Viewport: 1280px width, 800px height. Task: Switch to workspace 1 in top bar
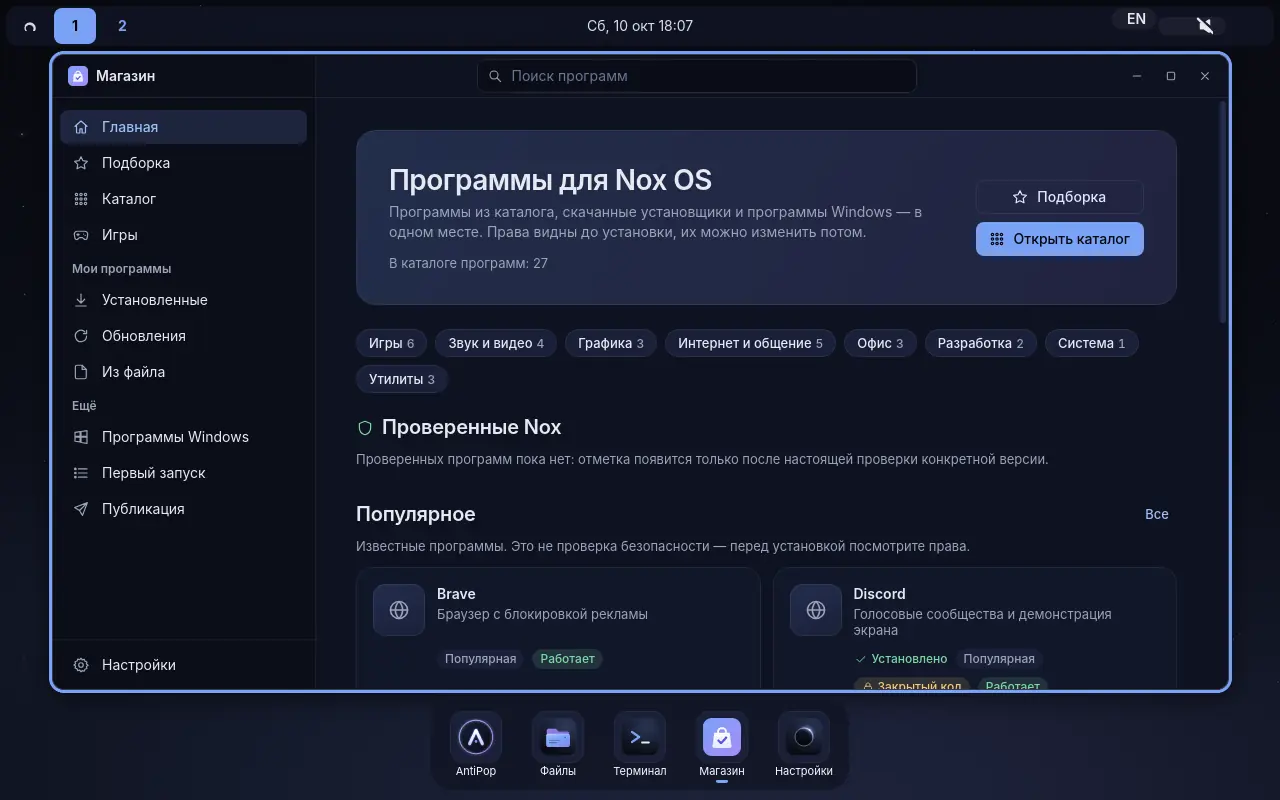pos(75,26)
